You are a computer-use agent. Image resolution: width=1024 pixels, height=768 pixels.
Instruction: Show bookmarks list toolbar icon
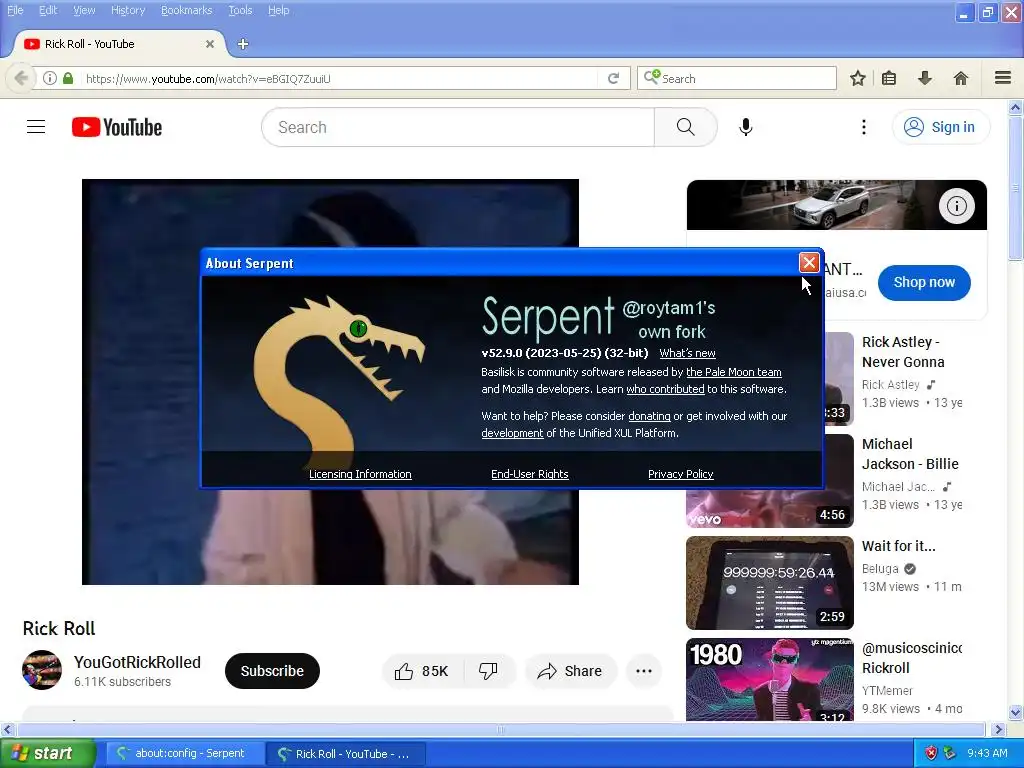pos(889,78)
